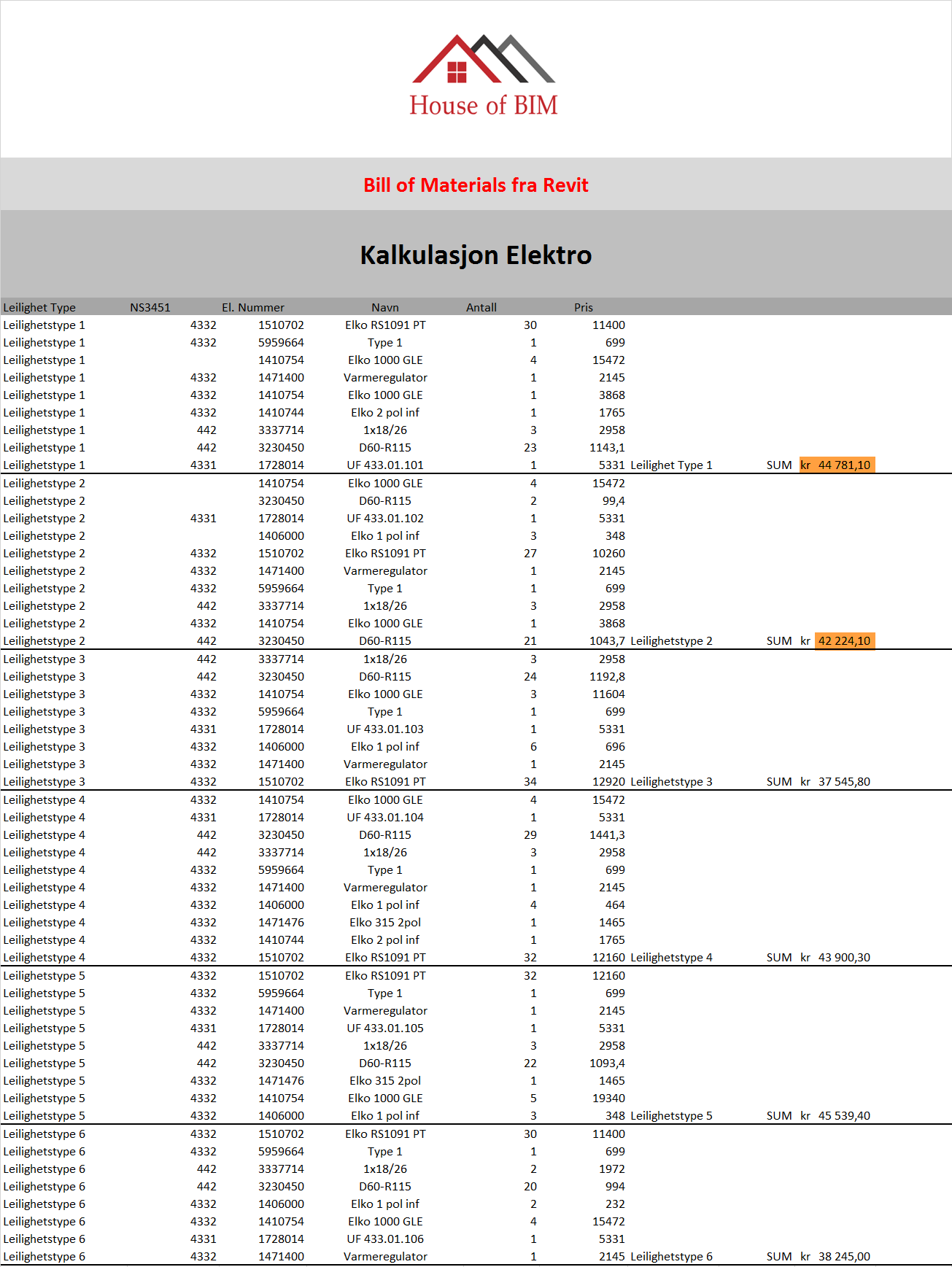Click the 'Leilighet Type' column header
The height and width of the screenshot is (1267, 952).
tap(39, 307)
